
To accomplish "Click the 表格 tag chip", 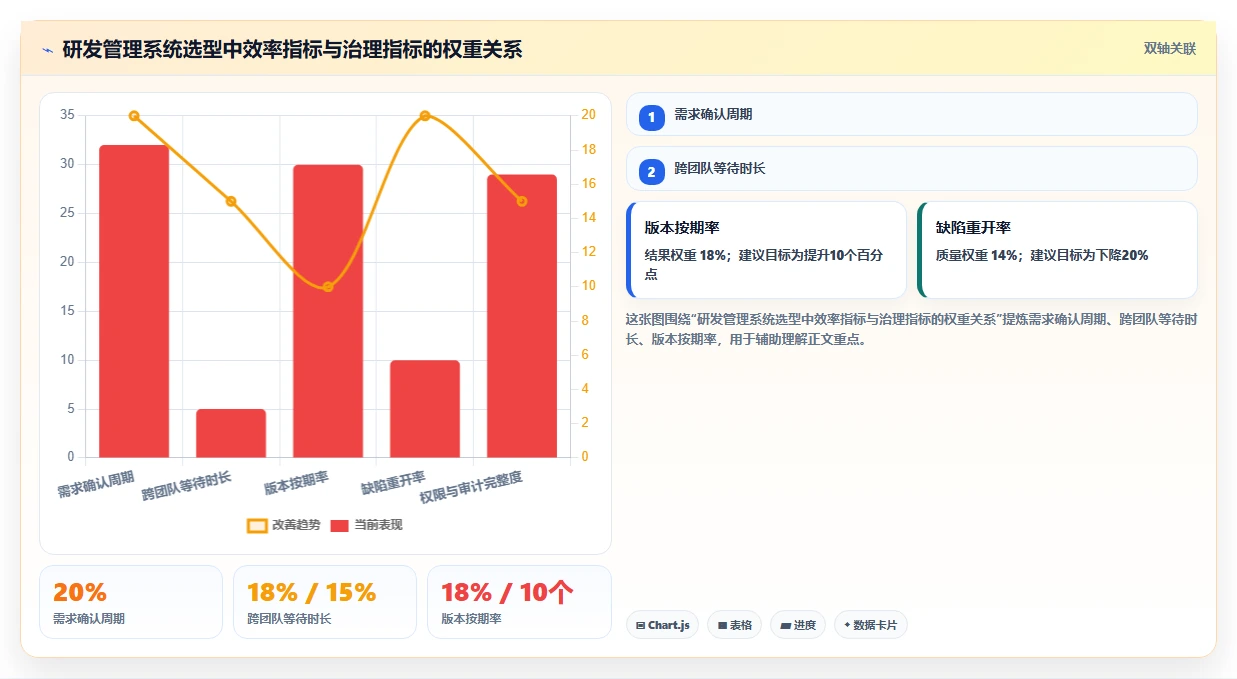I will pos(734,625).
